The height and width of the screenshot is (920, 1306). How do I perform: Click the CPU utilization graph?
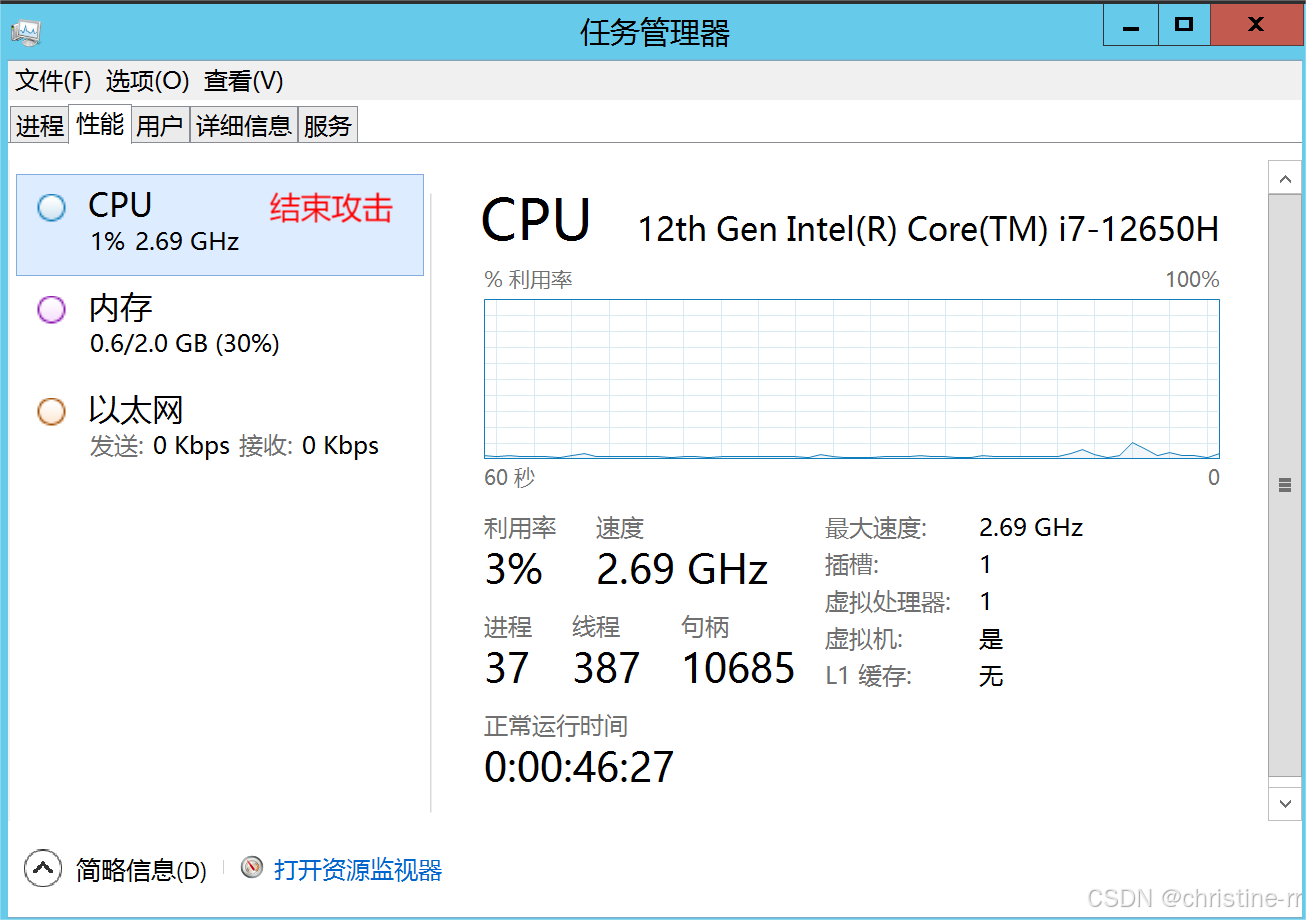(x=852, y=379)
